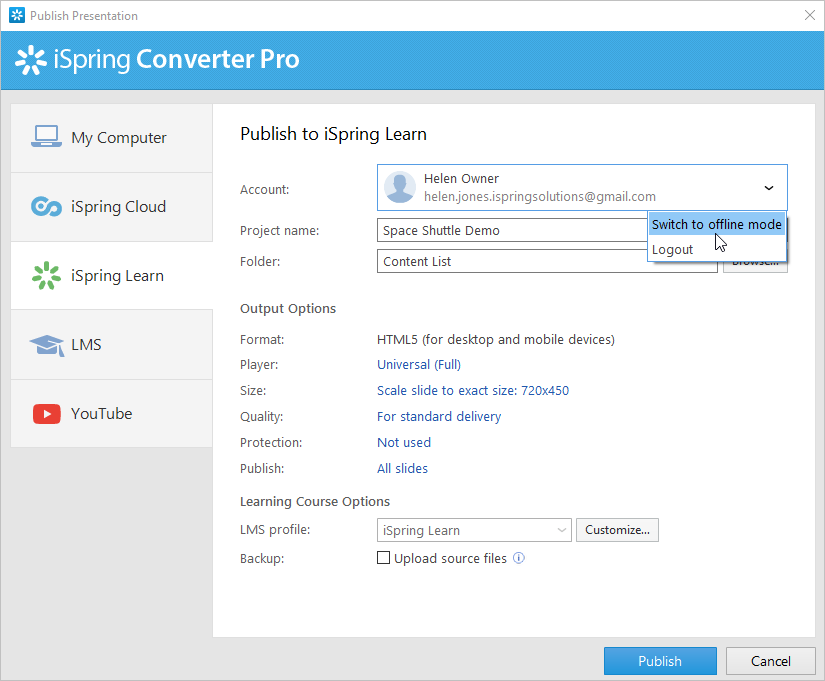Click the LMS graduation cap icon
Viewport: 825px width, 681px height.
(47, 345)
